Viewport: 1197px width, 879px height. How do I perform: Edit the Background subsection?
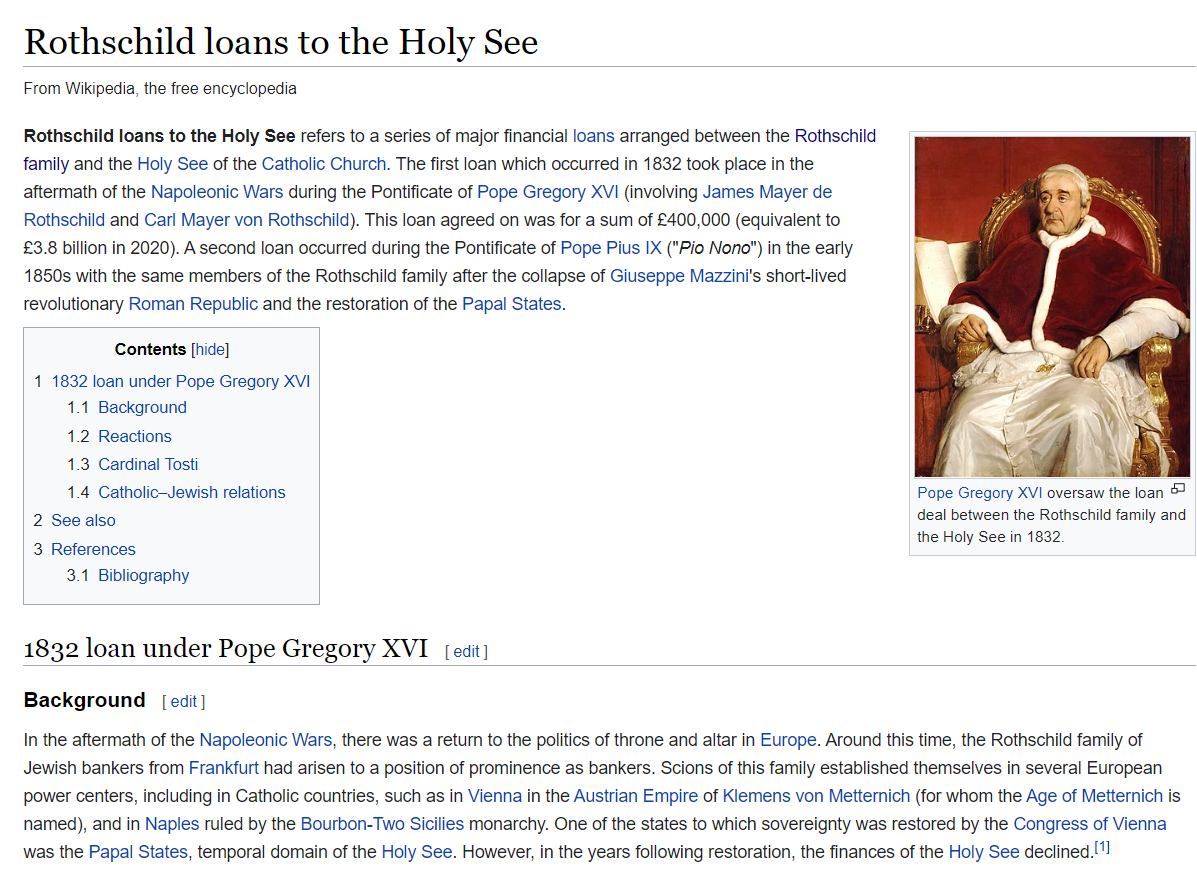(183, 702)
